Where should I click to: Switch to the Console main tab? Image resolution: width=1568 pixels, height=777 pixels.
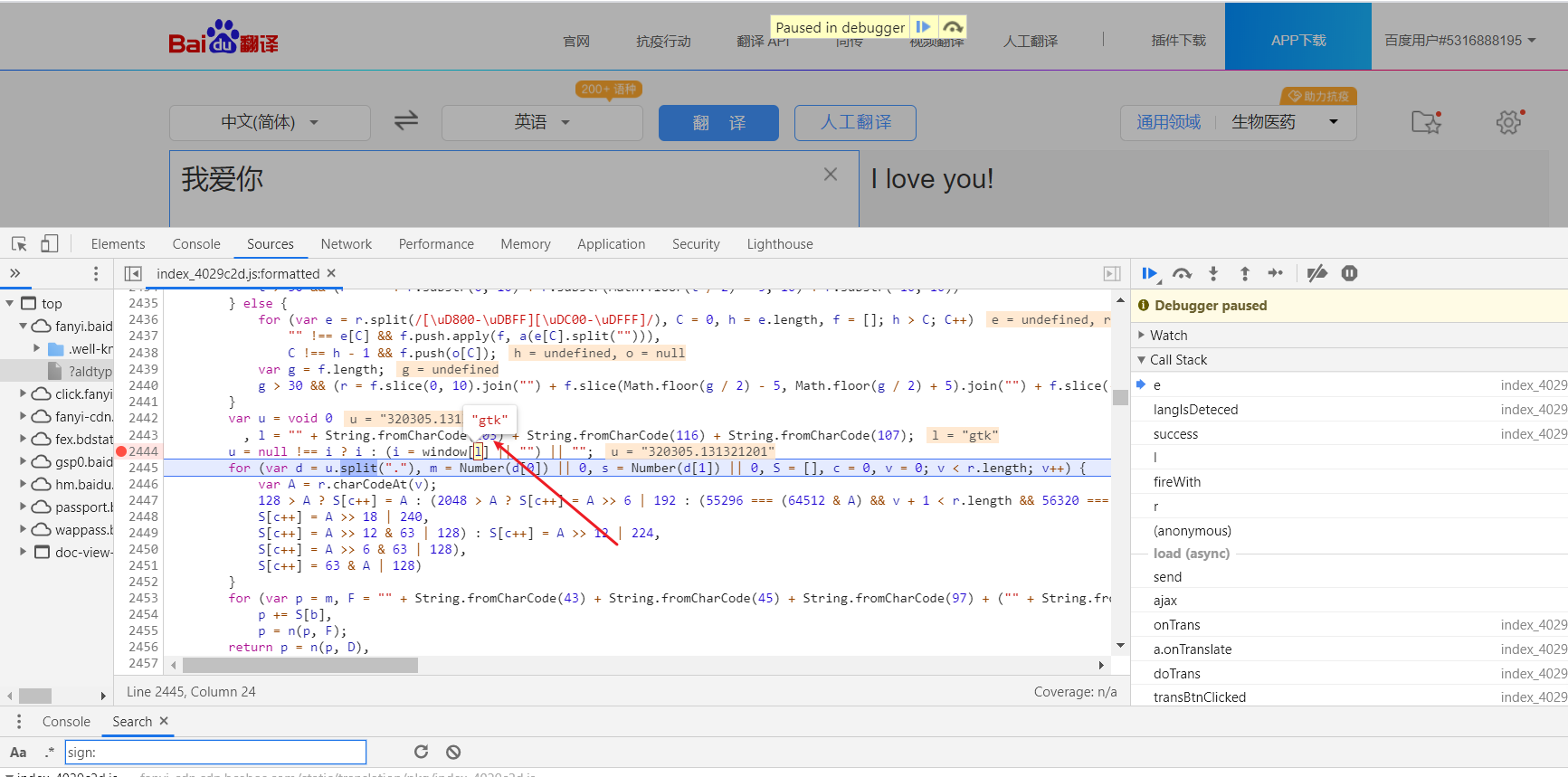[x=196, y=244]
